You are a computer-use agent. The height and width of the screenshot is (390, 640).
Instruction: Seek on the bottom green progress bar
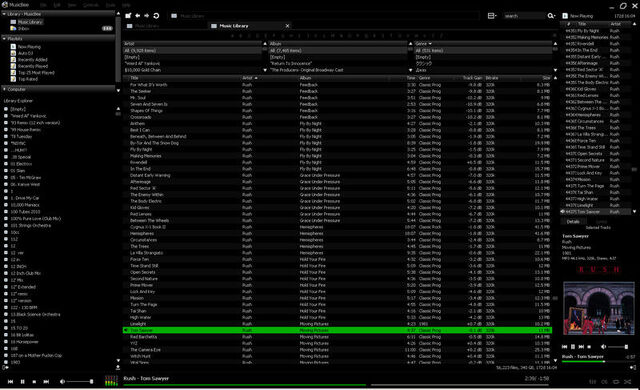click(337, 385)
